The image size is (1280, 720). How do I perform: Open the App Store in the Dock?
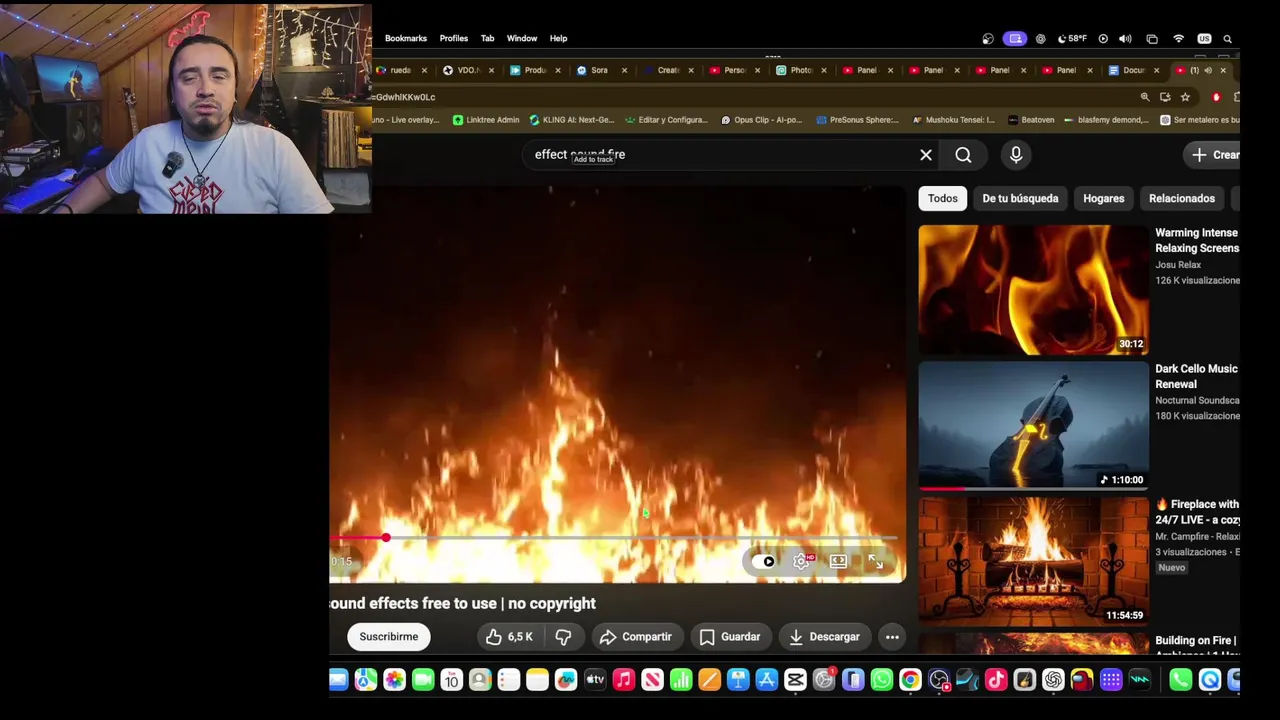pos(766,681)
